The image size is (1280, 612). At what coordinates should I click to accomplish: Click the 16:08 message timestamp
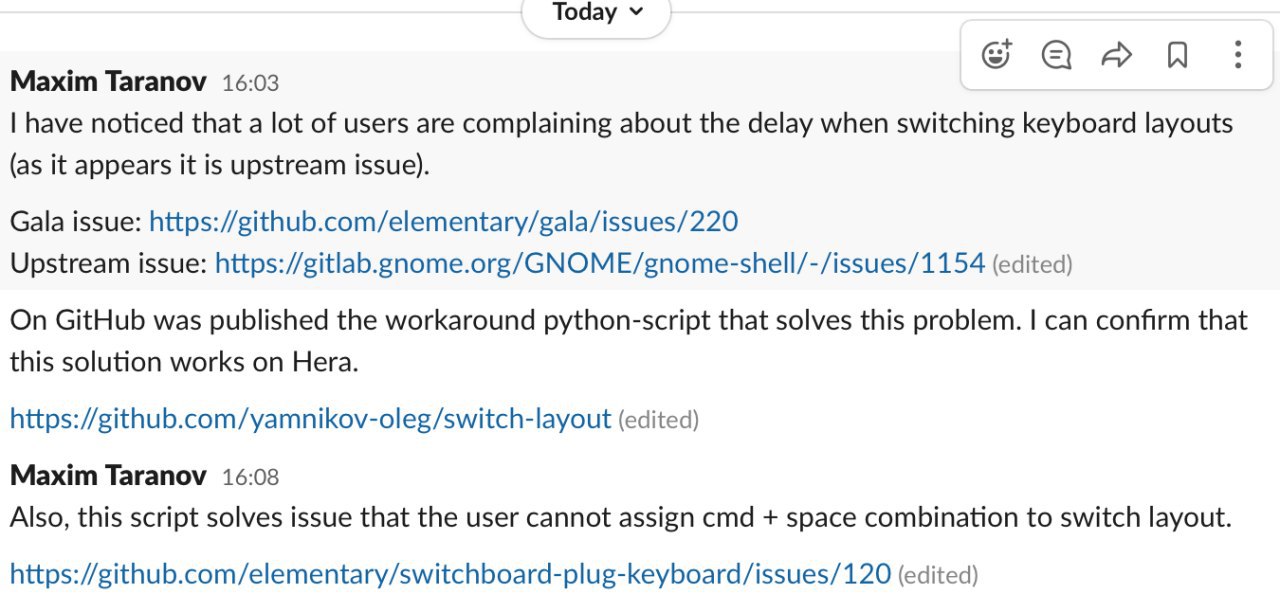point(250,477)
